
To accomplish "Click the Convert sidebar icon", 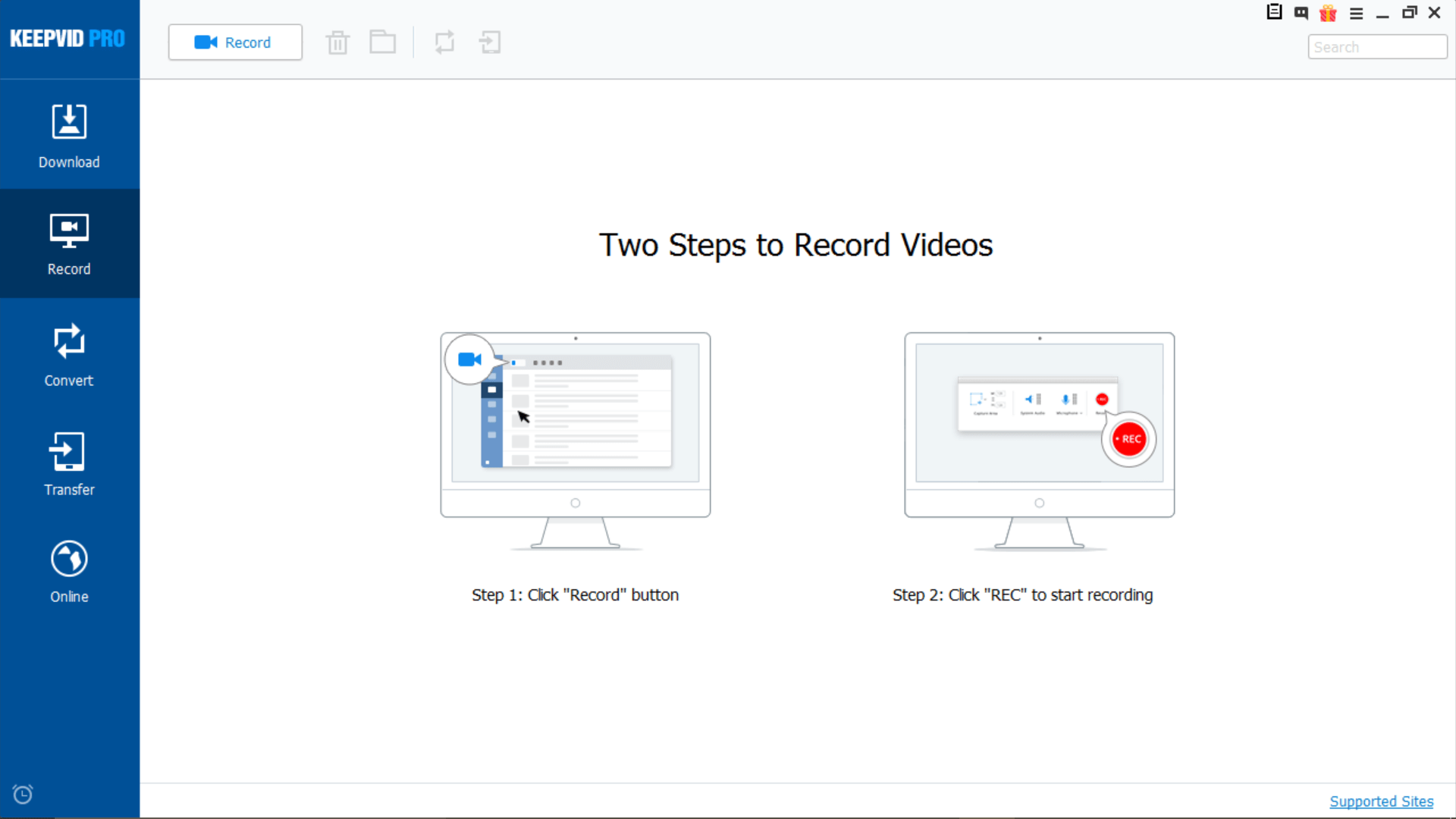I will (69, 355).
